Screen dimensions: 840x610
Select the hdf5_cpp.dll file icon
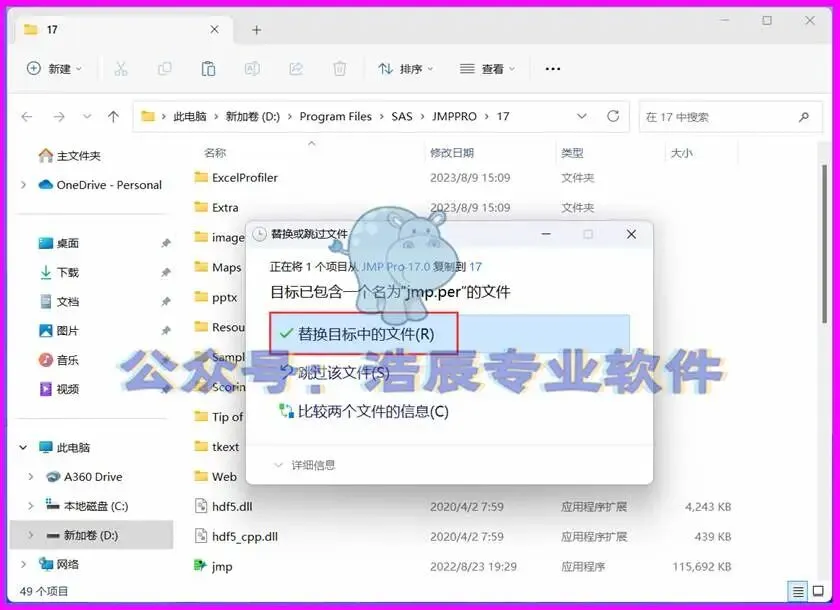[201, 536]
